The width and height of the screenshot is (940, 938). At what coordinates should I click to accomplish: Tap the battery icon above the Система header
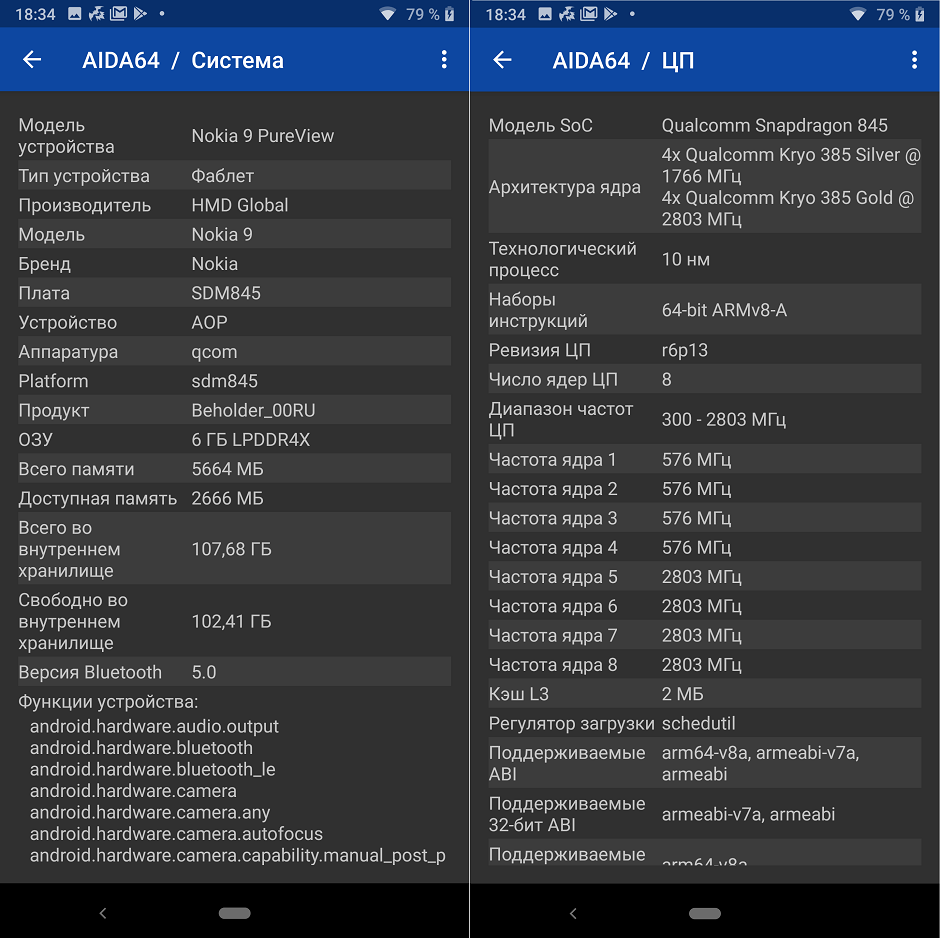[449, 14]
